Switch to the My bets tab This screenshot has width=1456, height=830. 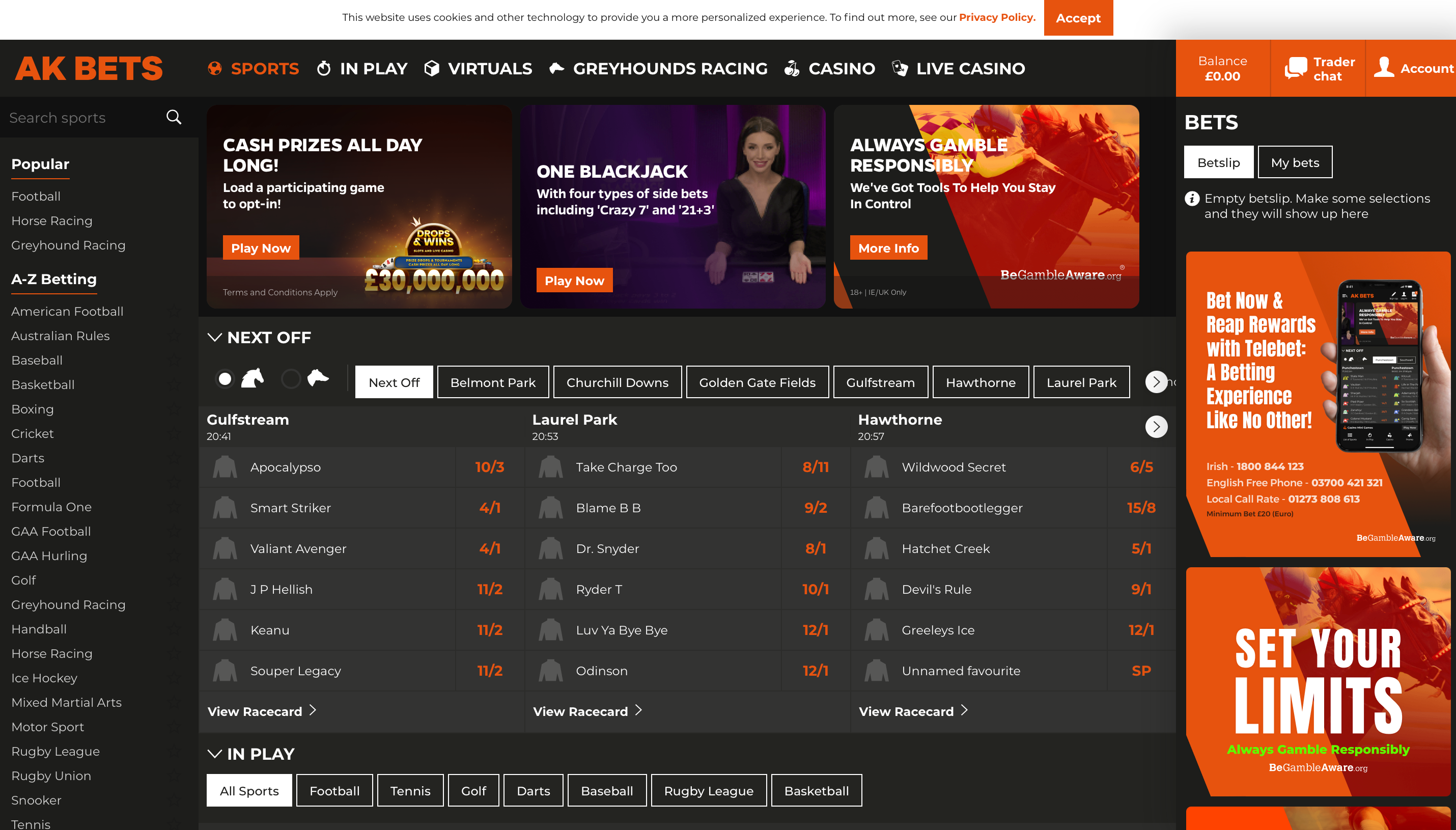point(1295,162)
